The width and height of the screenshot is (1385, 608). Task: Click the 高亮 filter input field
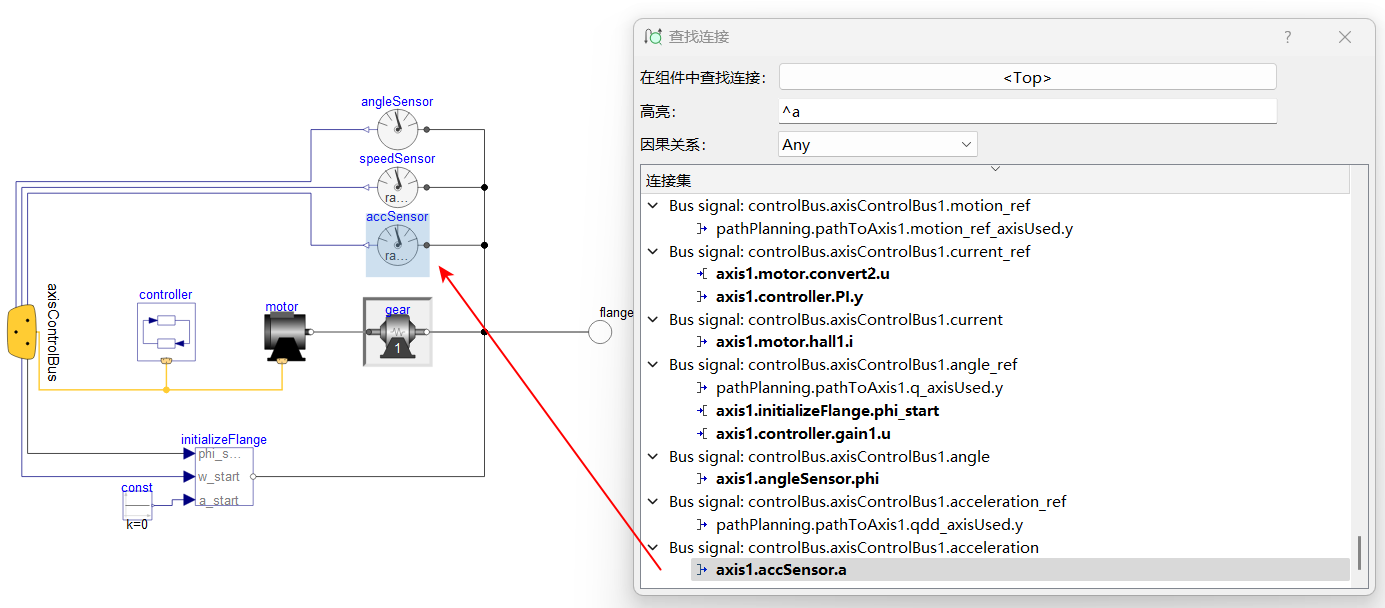(x=1027, y=111)
